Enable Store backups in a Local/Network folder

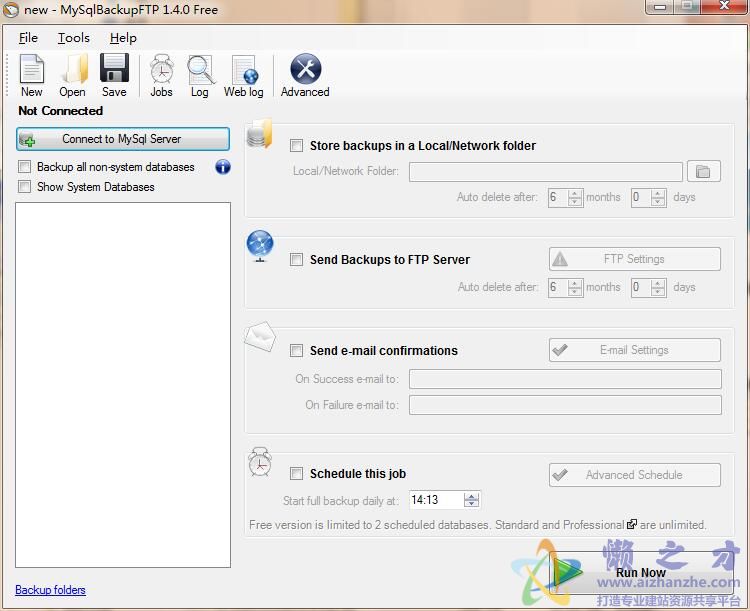297,145
